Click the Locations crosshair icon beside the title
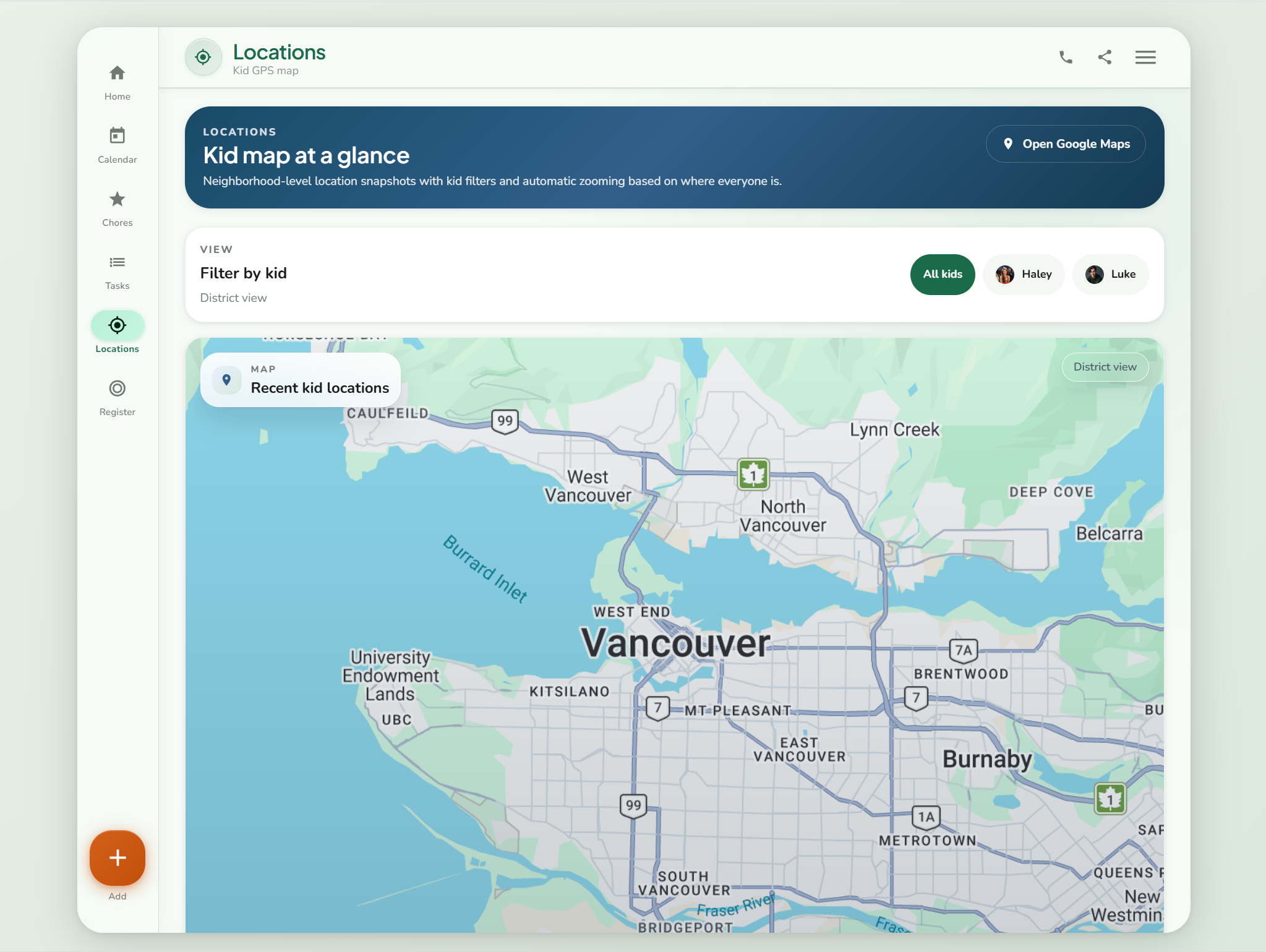This screenshot has height=952, width=1266. click(203, 57)
